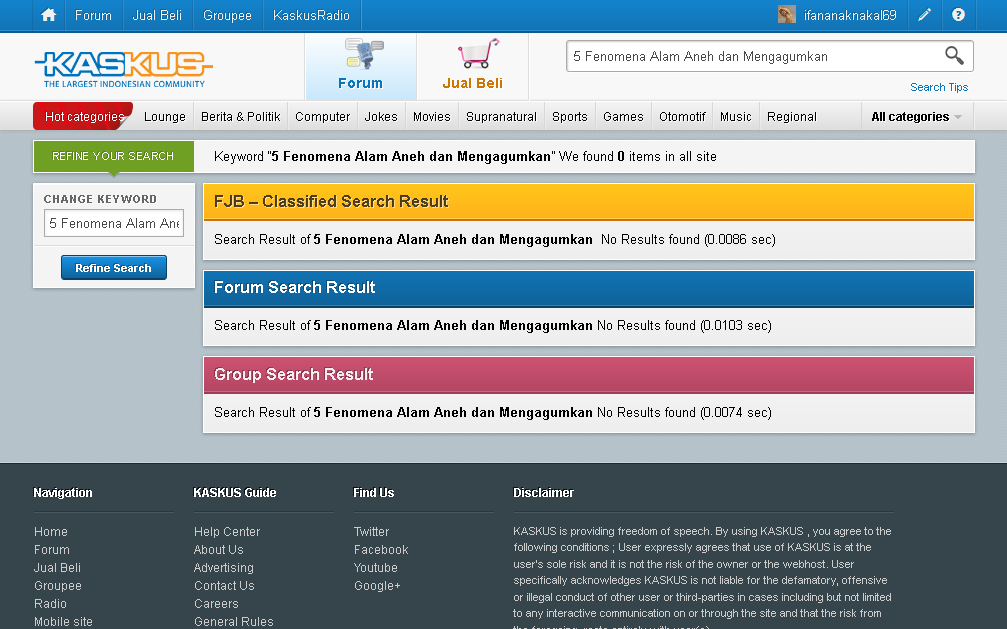1007x629 pixels.
Task: Open the user avatar picture
Action: coord(787,15)
